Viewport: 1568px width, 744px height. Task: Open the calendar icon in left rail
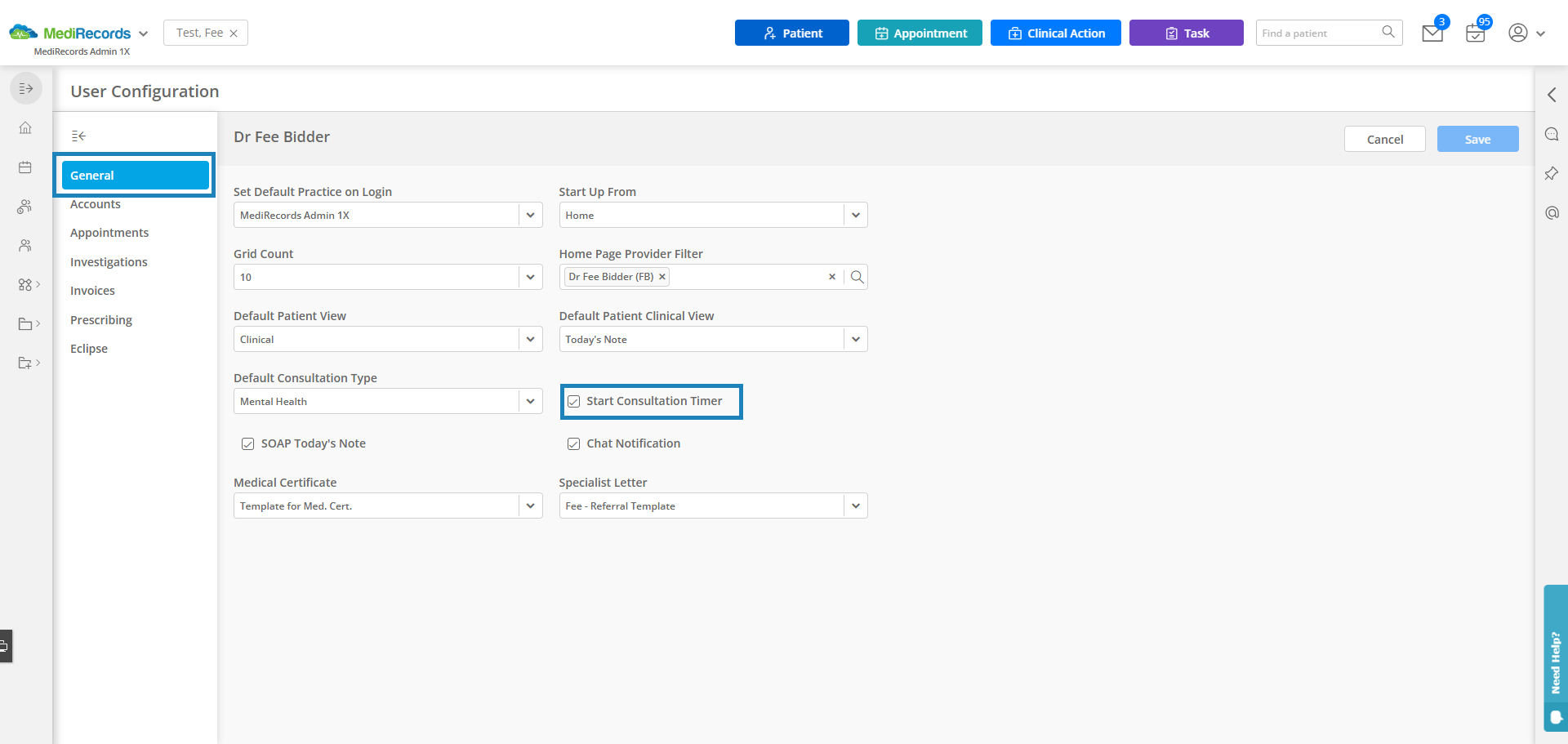tap(25, 167)
